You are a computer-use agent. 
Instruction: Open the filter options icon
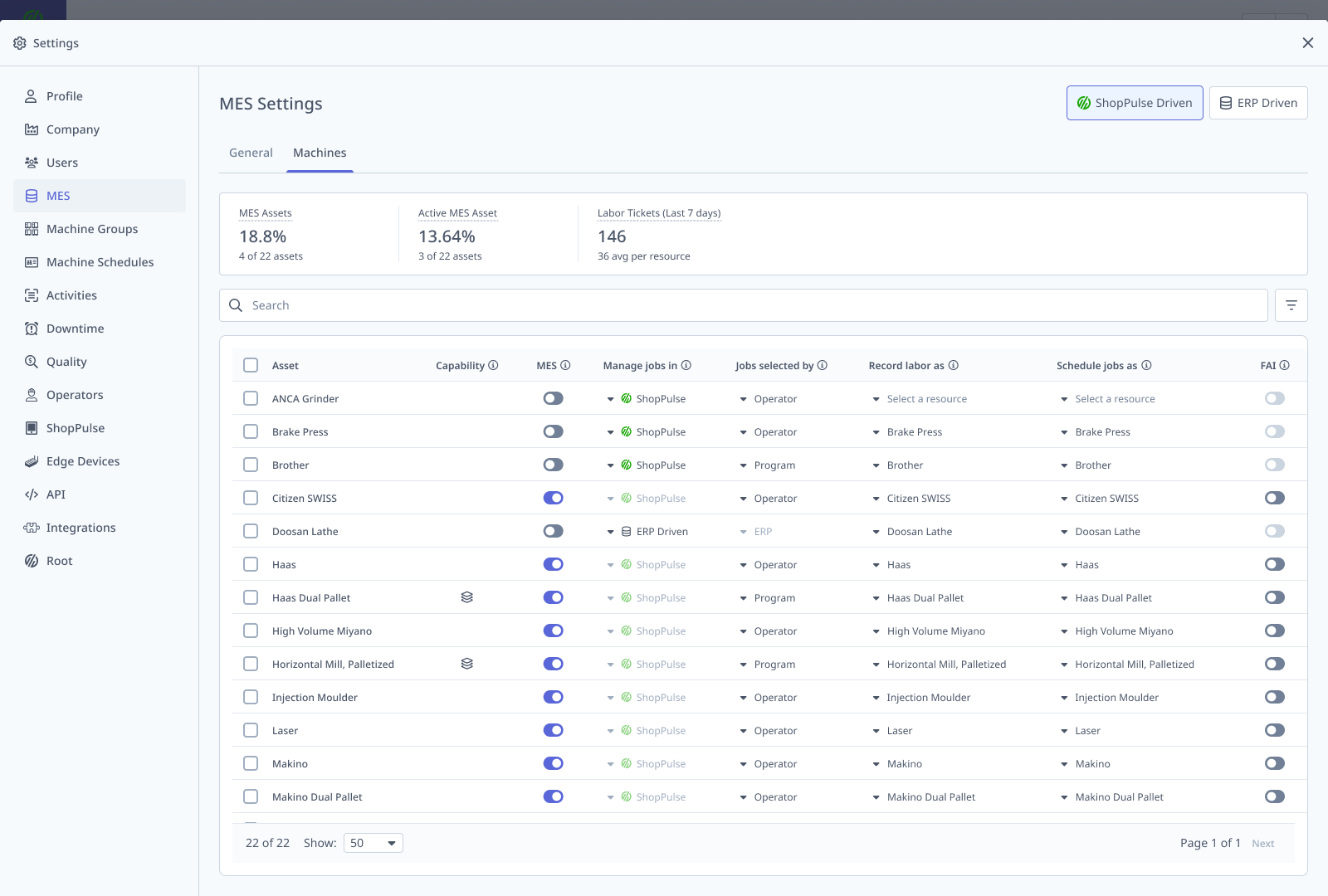(x=1291, y=305)
